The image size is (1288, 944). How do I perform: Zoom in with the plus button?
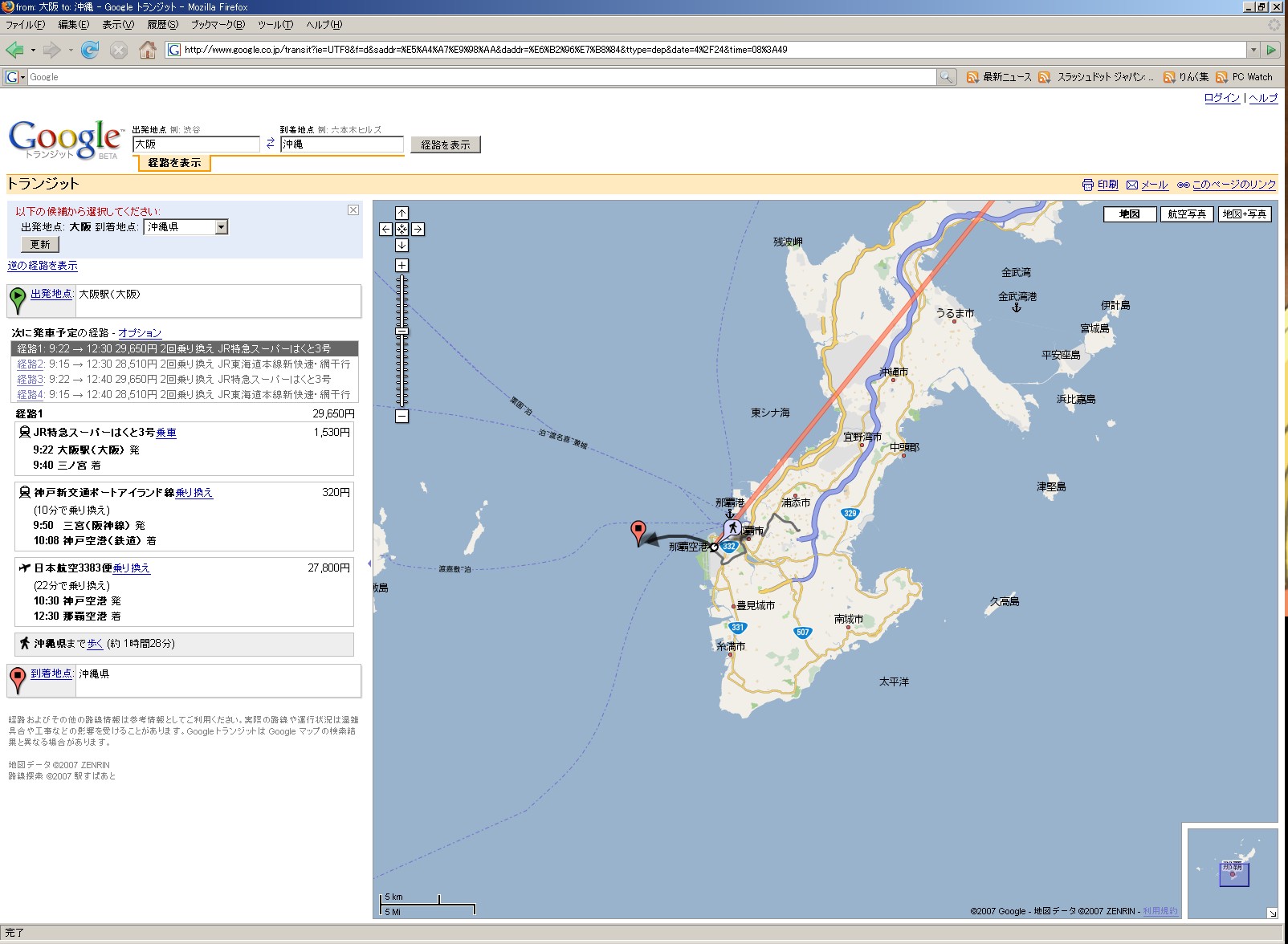(x=401, y=265)
